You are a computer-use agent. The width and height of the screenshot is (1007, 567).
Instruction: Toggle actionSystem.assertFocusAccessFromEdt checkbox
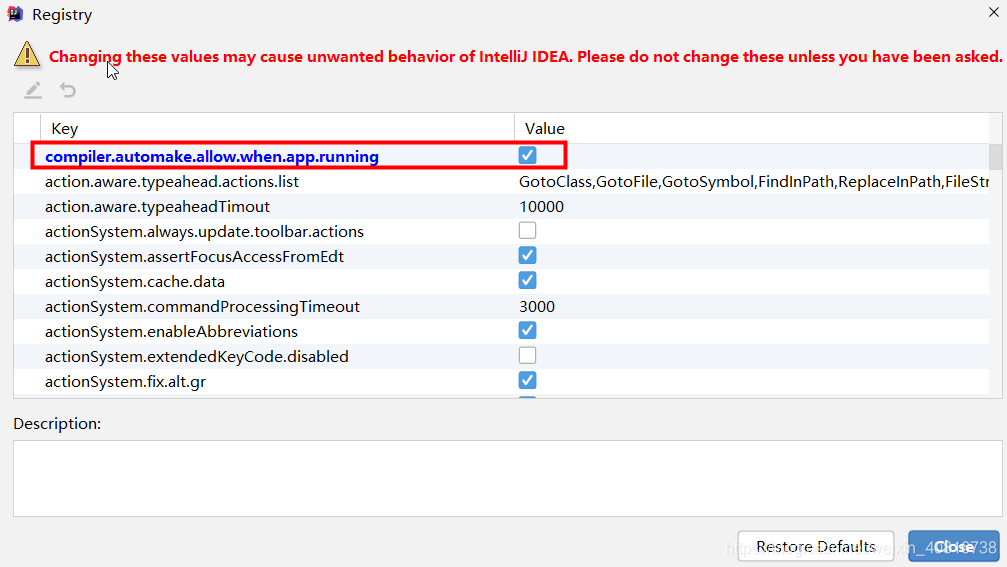coord(527,256)
